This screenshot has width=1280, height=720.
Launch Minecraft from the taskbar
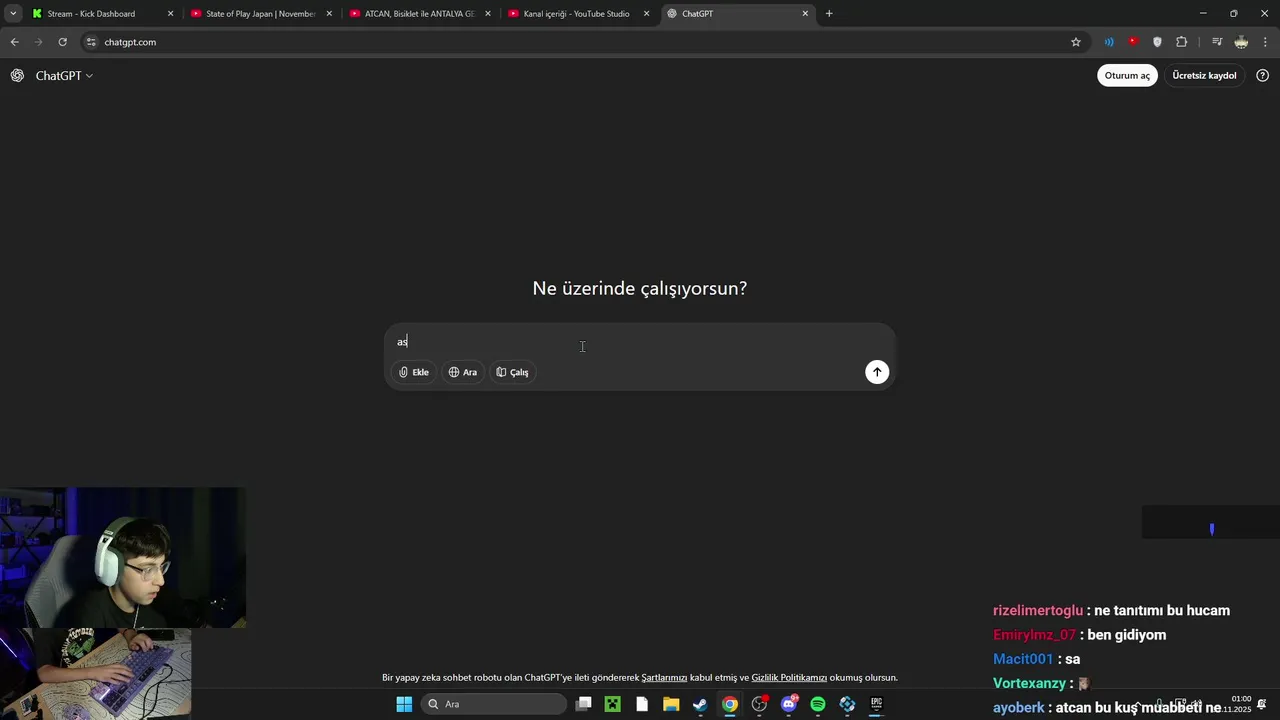point(613,704)
